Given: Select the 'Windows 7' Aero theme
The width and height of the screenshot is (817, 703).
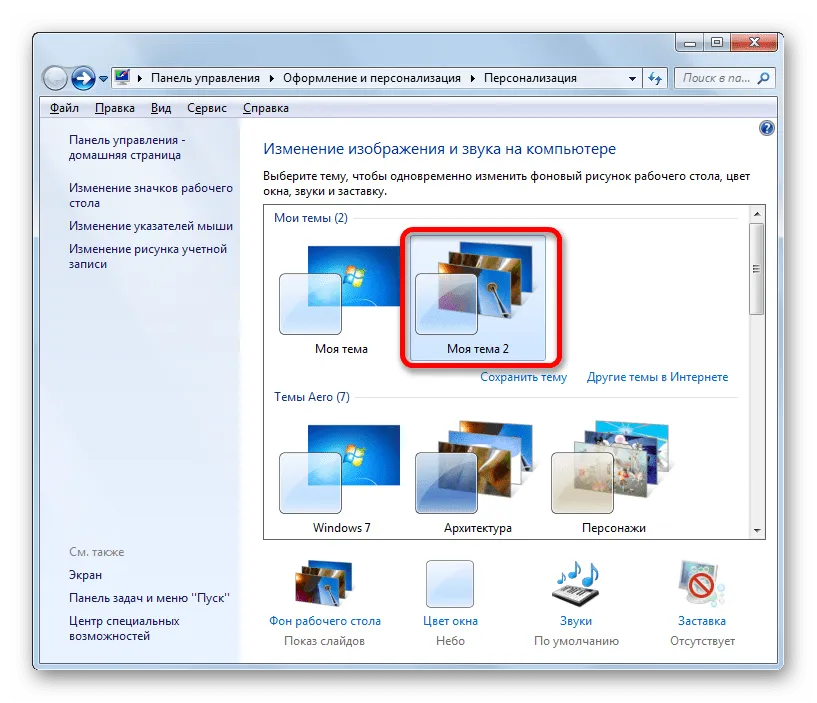Looking at the screenshot, I should (x=341, y=476).
